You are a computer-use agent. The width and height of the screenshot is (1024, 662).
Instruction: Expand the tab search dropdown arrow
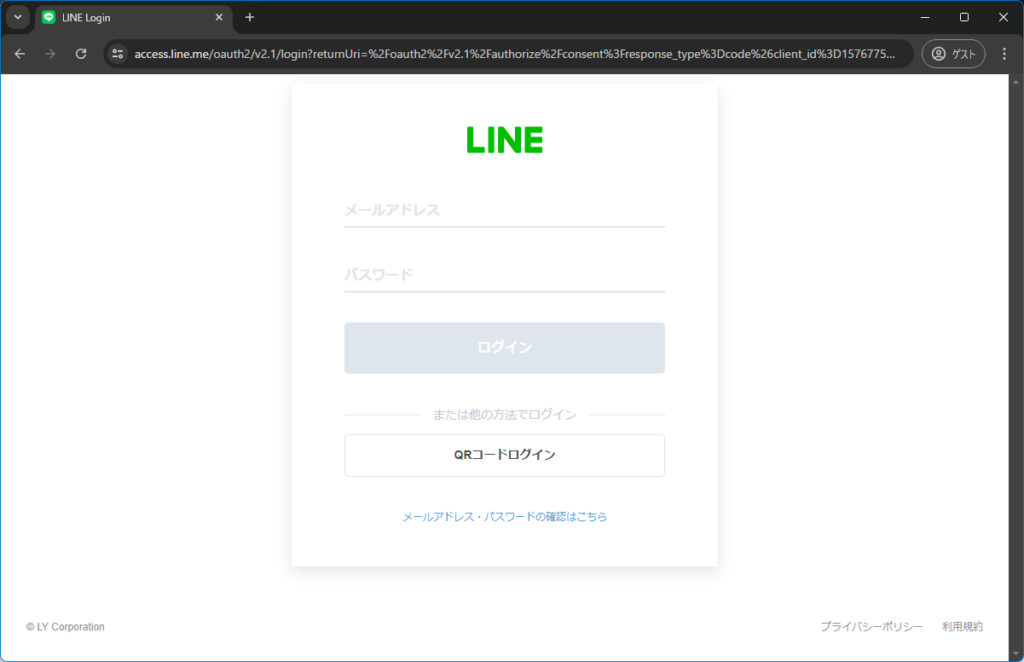18,18
